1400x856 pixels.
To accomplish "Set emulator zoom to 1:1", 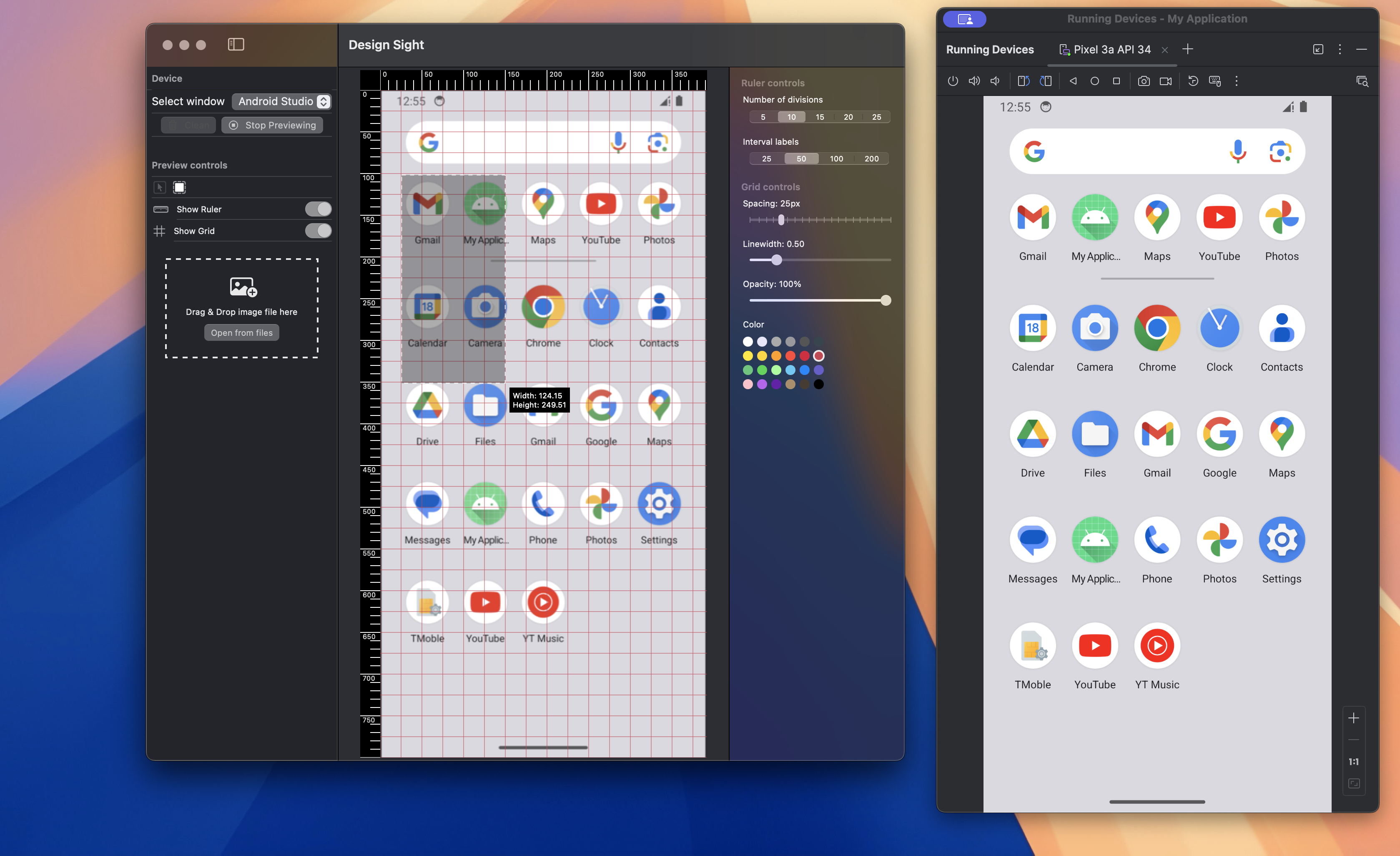I will click(x=1353, y=762).
